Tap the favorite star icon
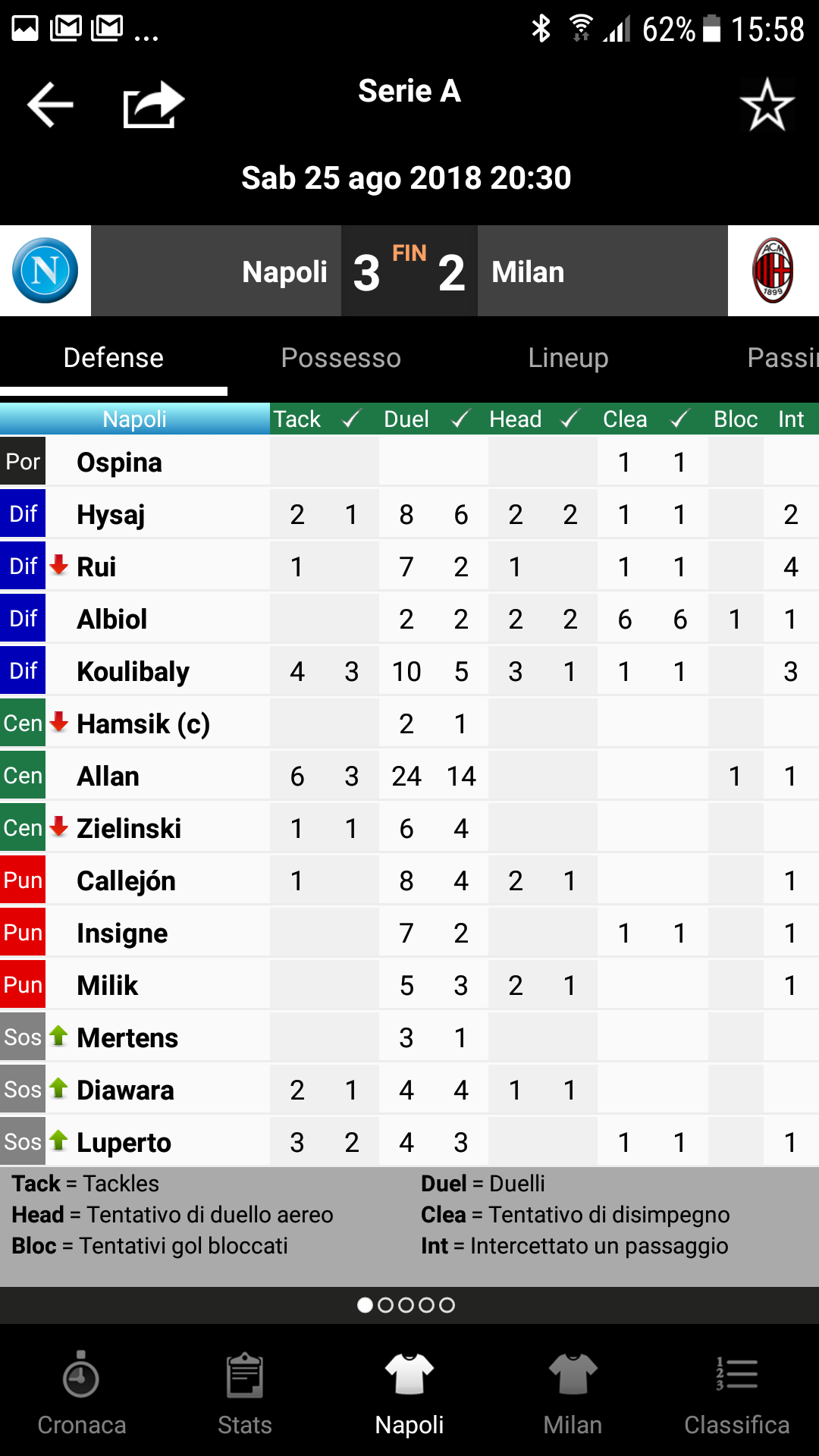 767,105
